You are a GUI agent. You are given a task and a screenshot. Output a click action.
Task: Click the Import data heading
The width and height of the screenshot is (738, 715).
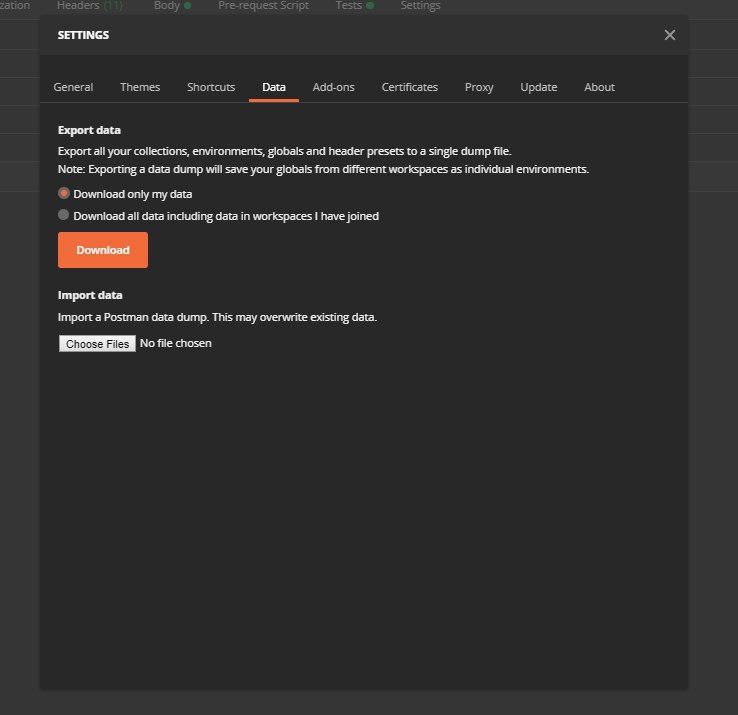pyautogui.click(x=90, y=295)
